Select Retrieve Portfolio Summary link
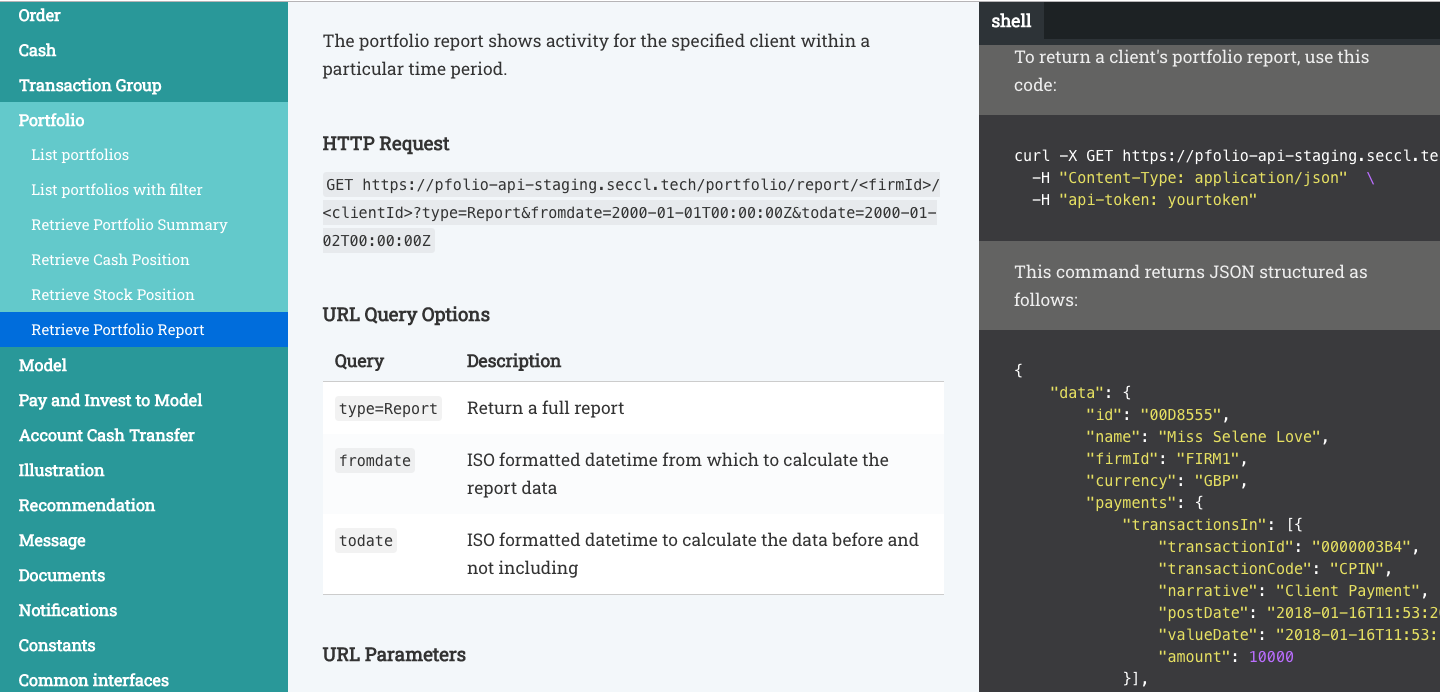The width and height of the screenshot is (1440, 692). coord(129,225)
